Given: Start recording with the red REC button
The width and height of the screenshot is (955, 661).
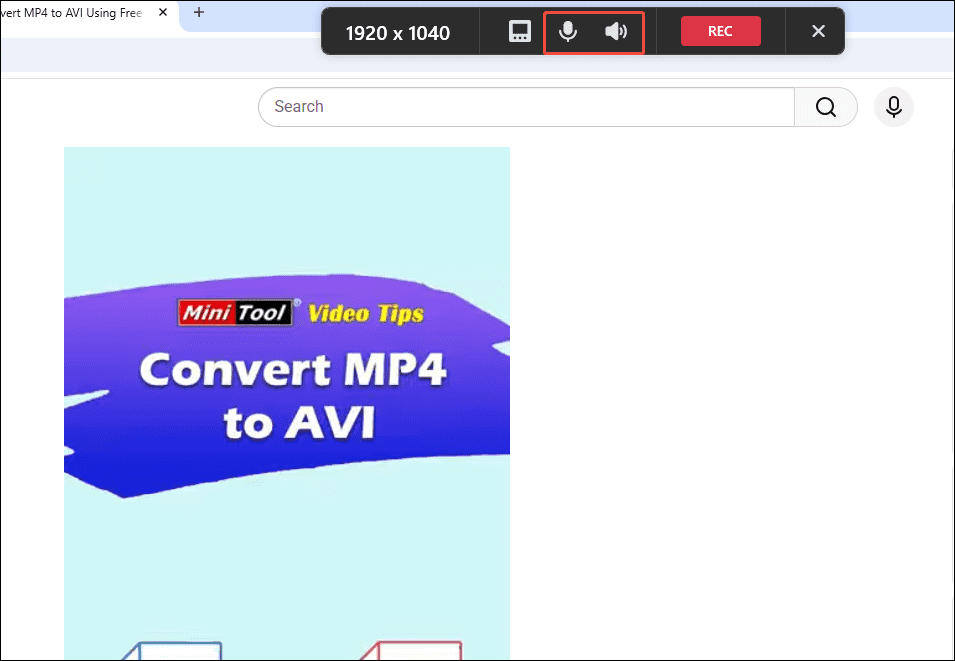Looking at the screenshot, I should pos(721,31).
